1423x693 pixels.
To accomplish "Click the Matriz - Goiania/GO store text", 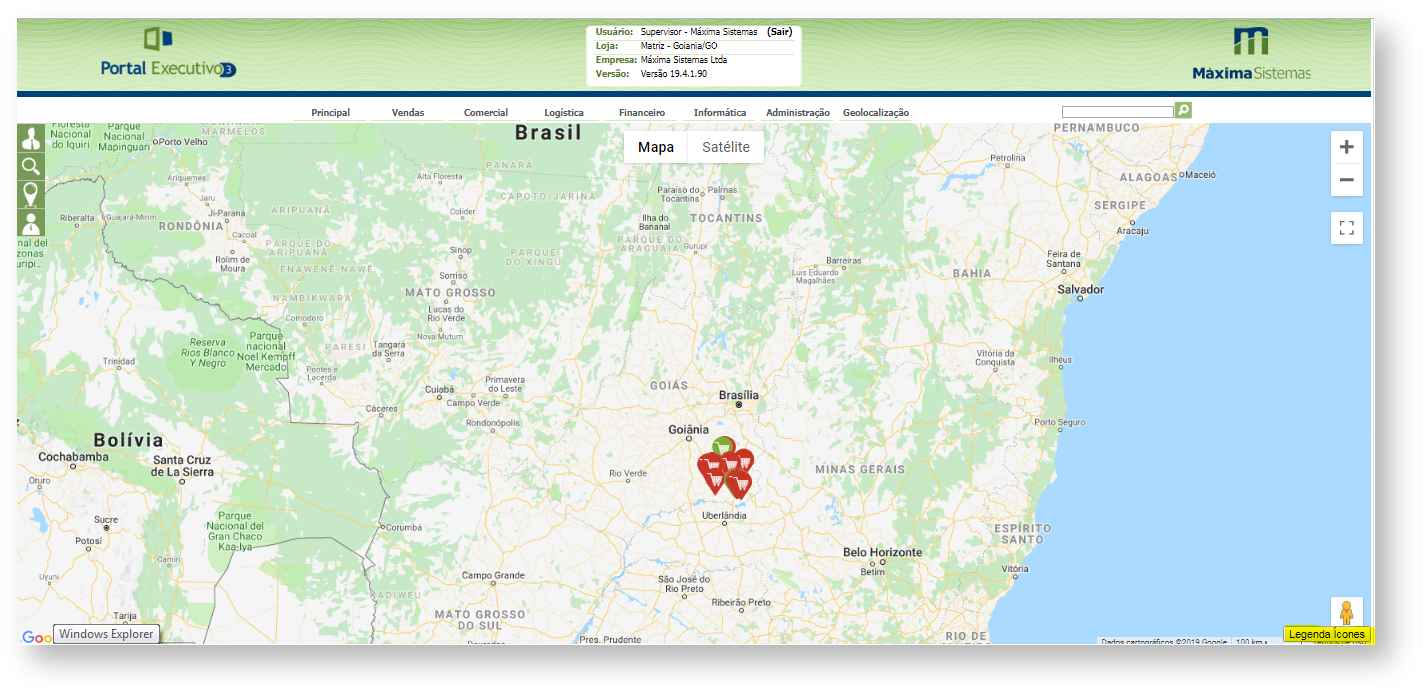I will click(x=679, y=46).
